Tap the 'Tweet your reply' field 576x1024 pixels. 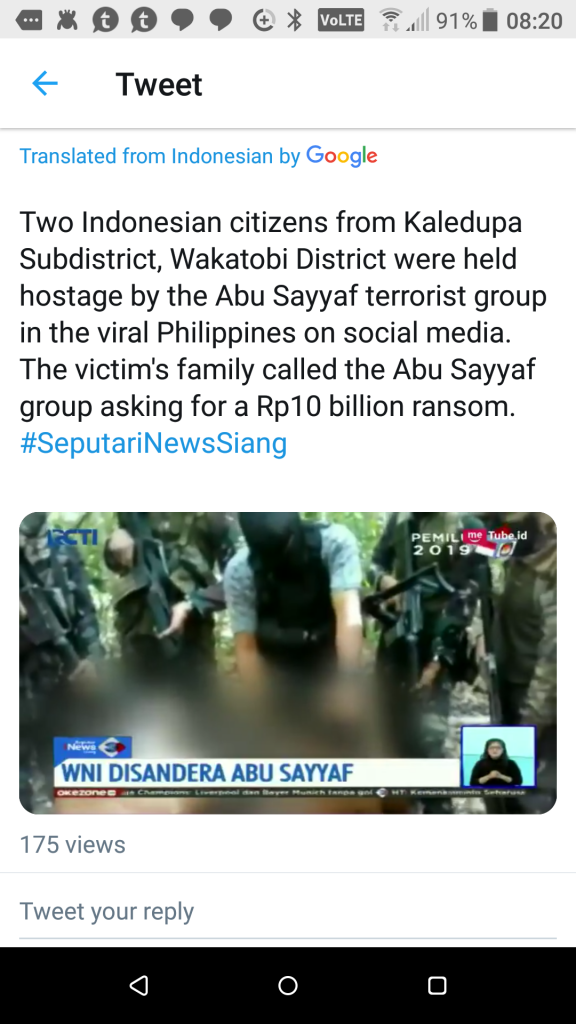(288, 911)
